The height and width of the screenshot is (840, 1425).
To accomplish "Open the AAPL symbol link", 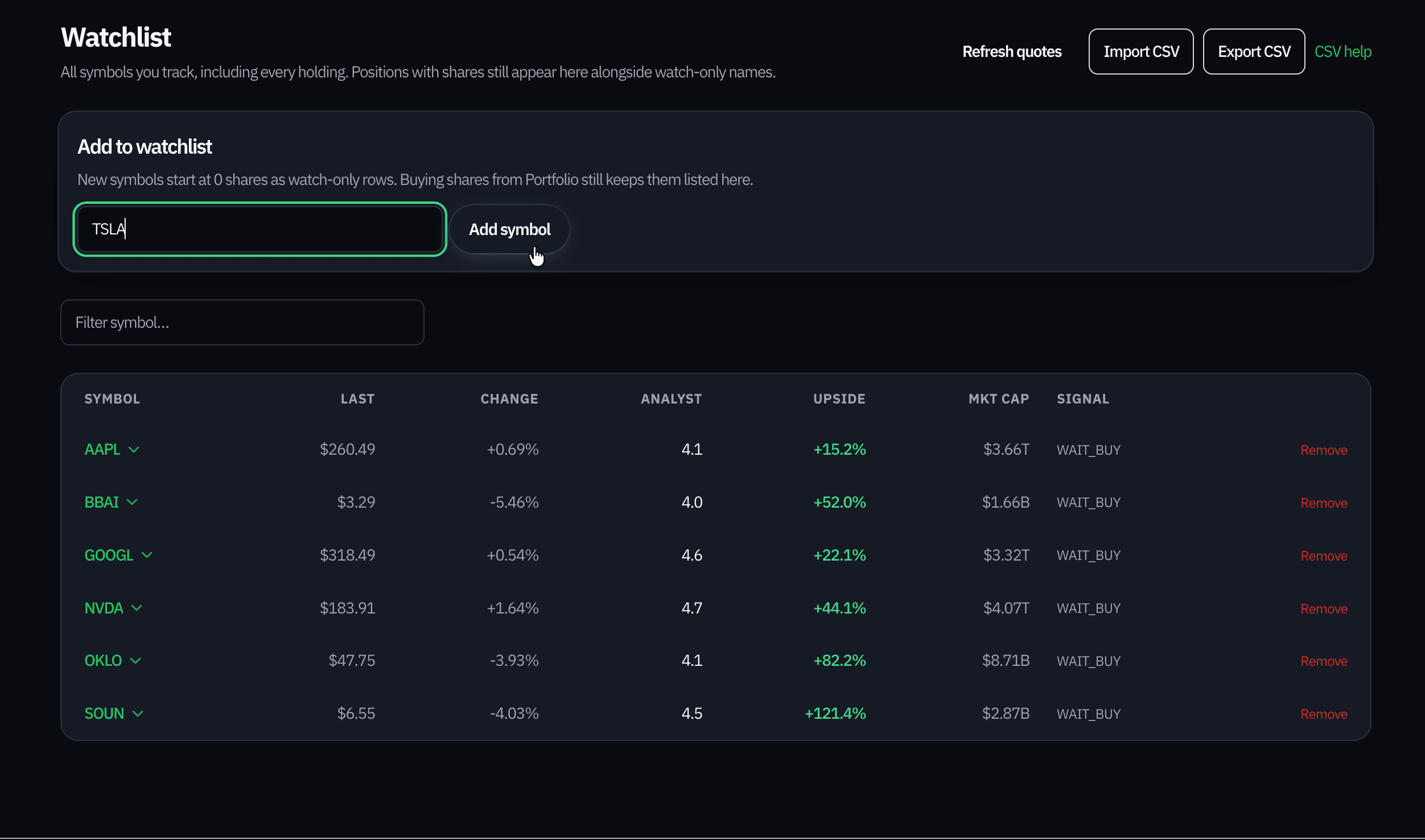I will click(102, 450).
